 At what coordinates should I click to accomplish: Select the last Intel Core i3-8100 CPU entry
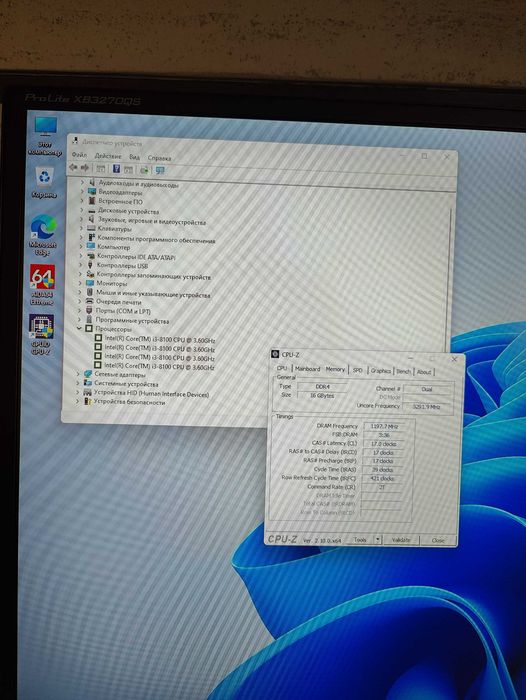click(154, 366)
